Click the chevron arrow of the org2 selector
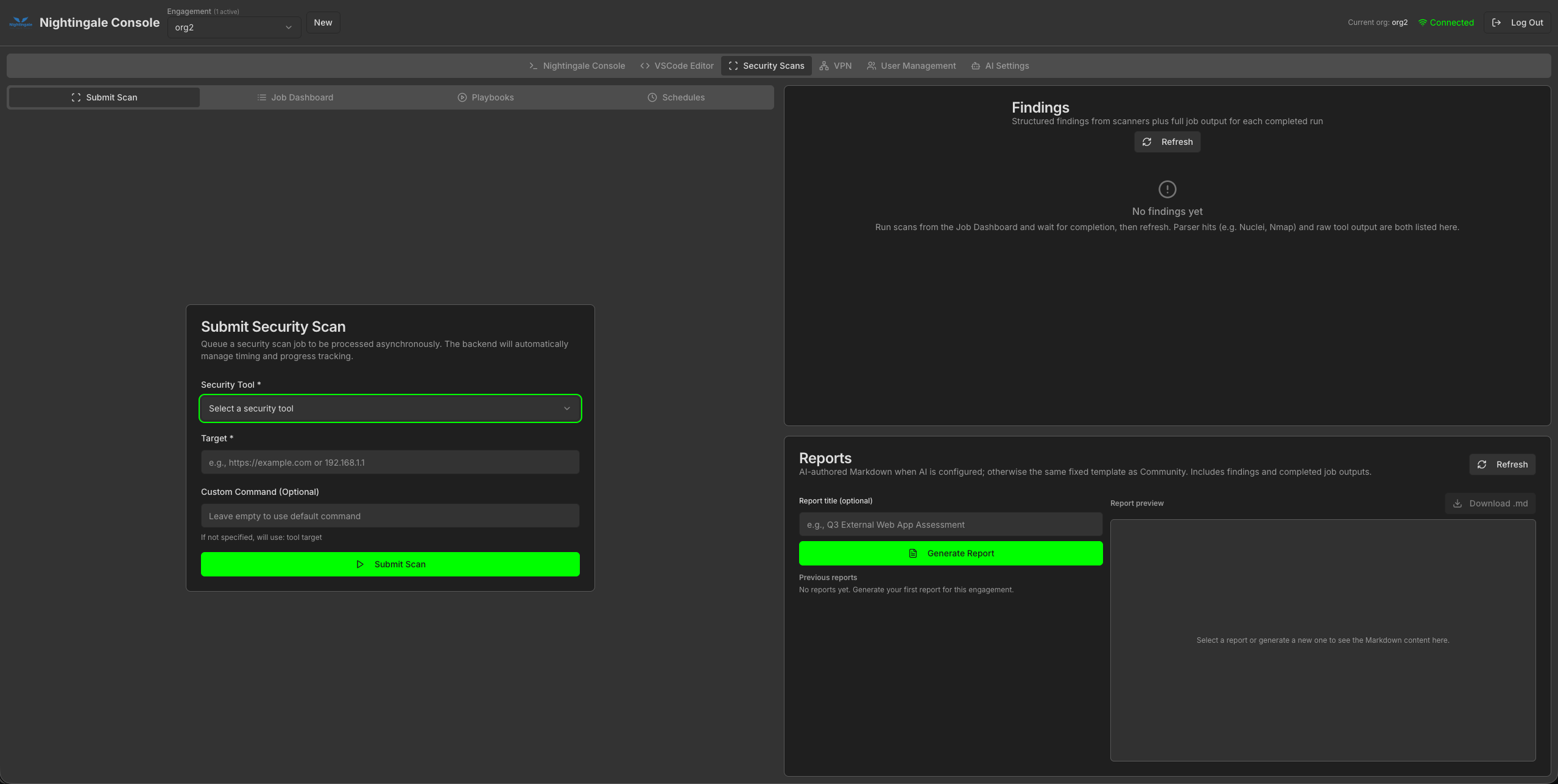Image resolution: width=1558 pixels, height=784 pixels. tap(288, 27)
